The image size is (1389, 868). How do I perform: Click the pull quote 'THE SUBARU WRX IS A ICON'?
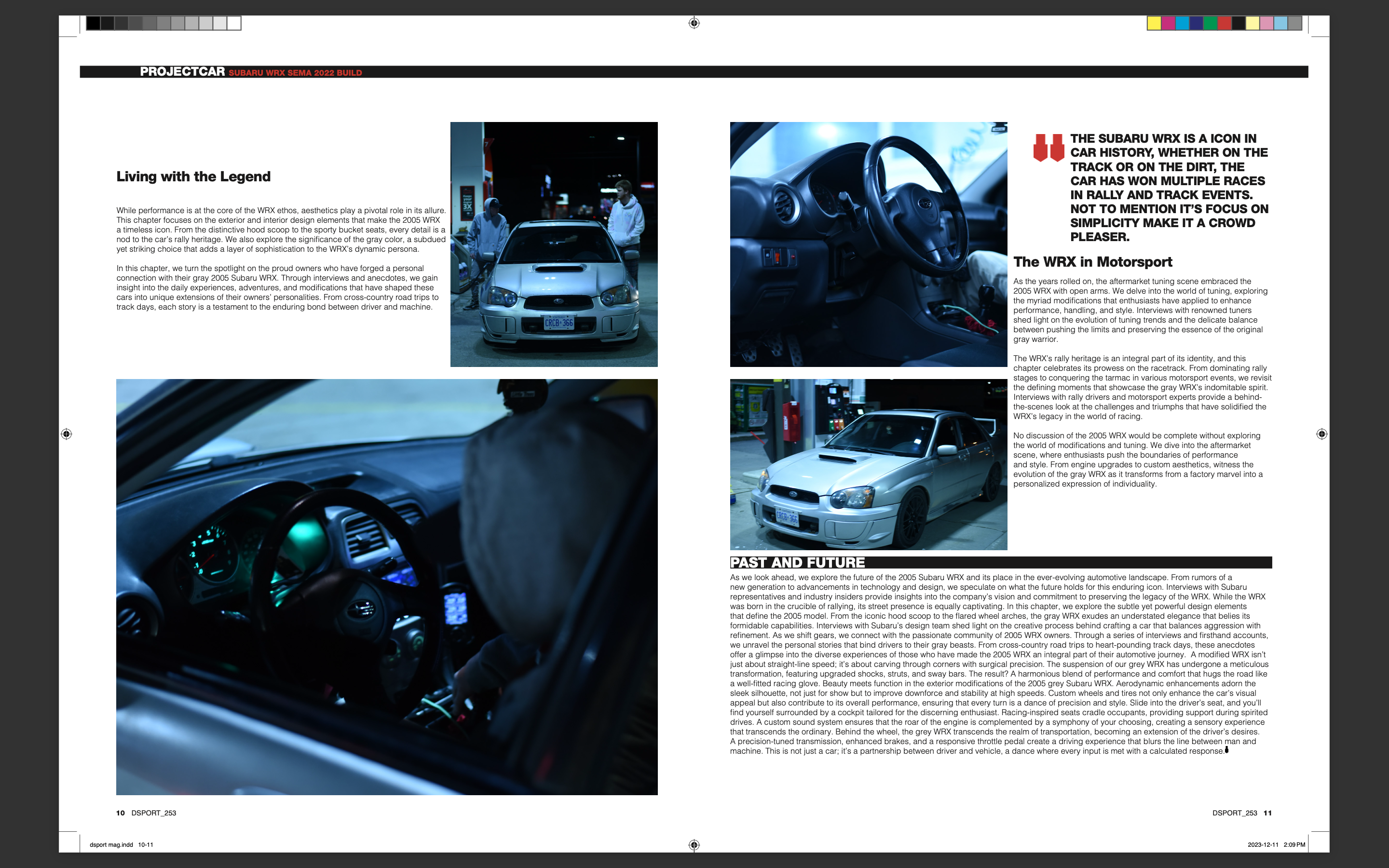coord(1169,188)
